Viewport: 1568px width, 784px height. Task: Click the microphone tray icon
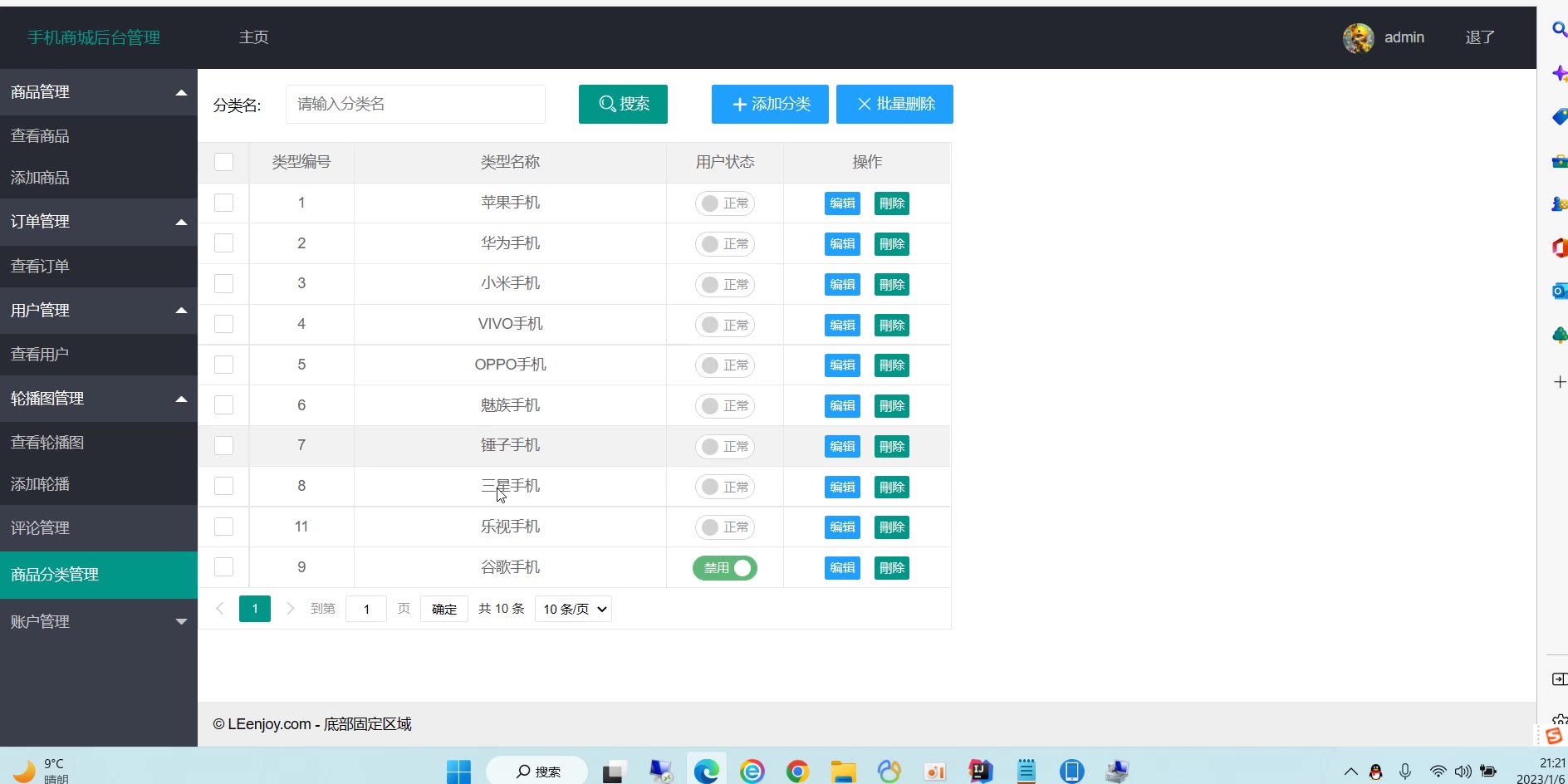tap(1405, 772)
